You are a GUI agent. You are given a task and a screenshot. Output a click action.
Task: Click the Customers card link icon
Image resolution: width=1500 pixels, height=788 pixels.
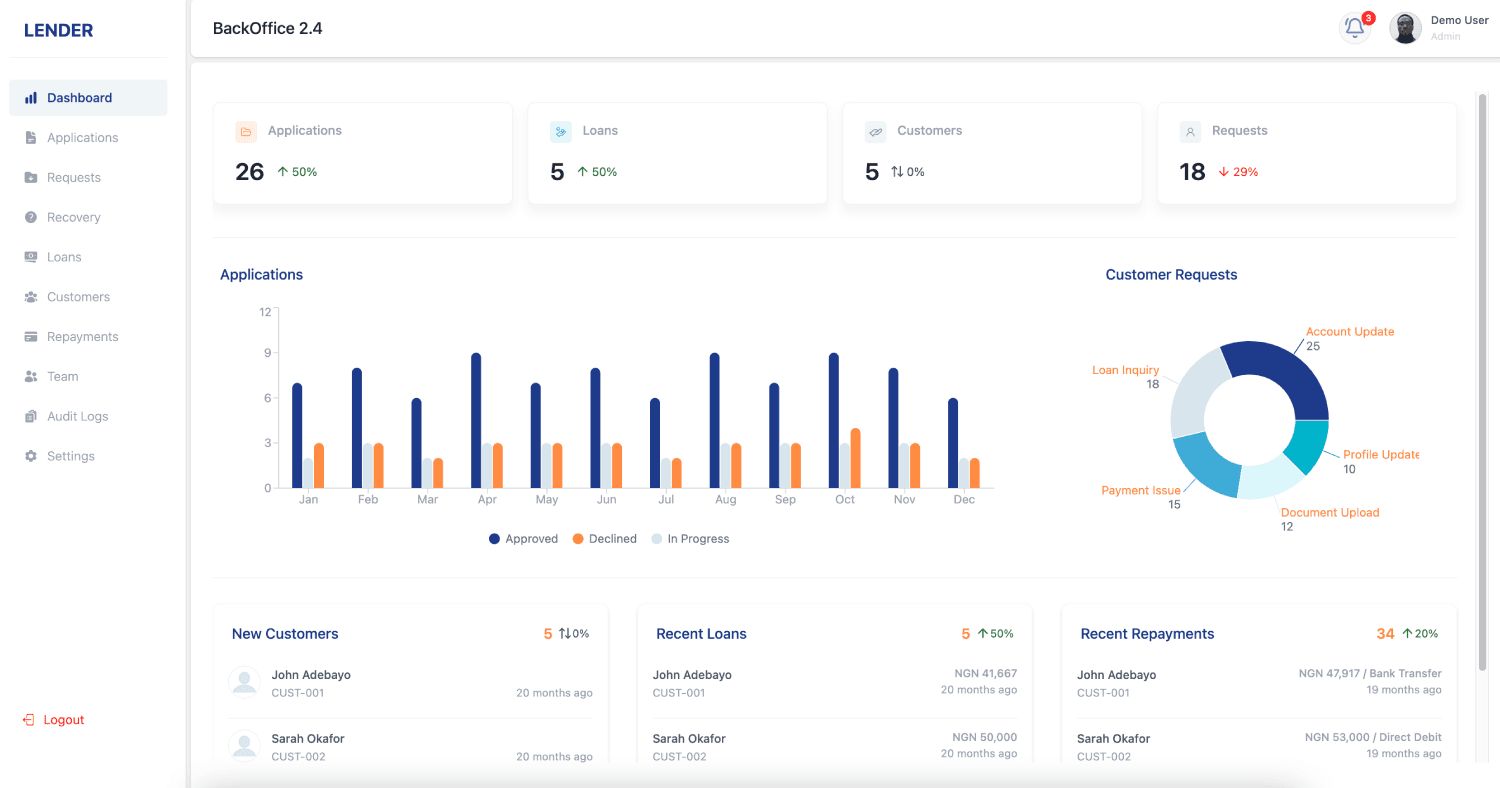[876, 132]
